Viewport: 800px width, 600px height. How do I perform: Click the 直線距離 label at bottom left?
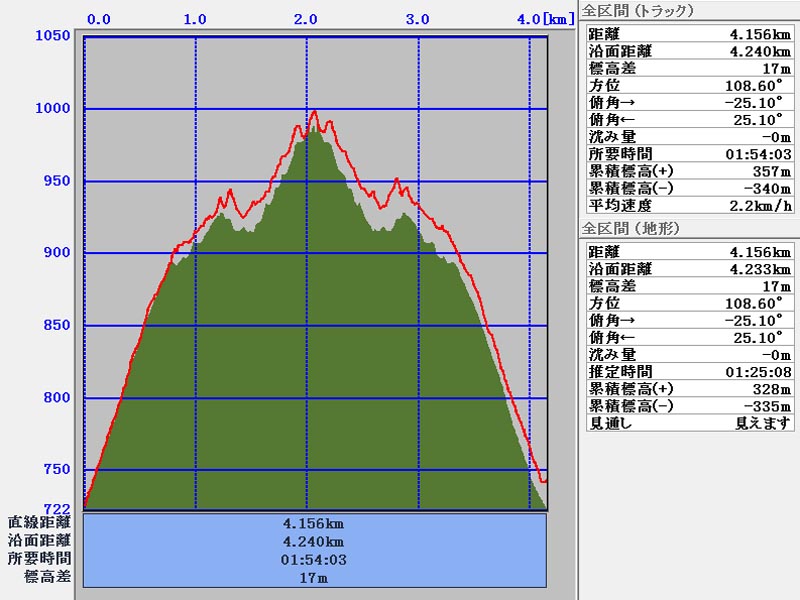[39, 523]
